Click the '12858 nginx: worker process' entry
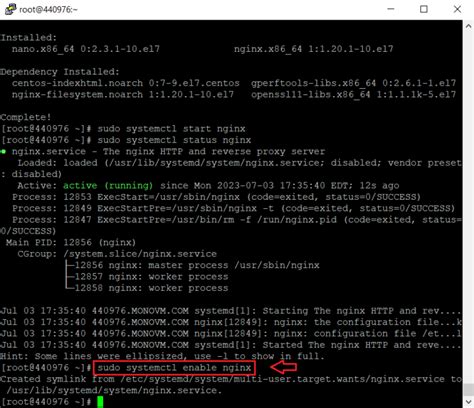 [x=151, y=288]
